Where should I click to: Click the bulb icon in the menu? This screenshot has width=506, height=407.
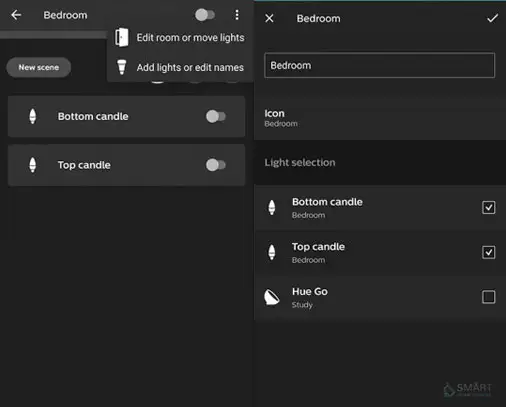pyautogui.click(x=122, y=67)
